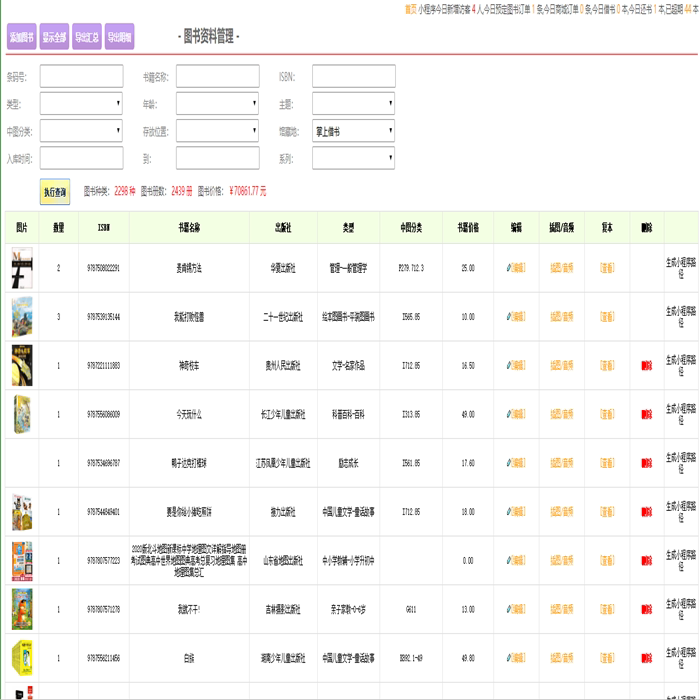Viewport: 700px width, 700px height.
Task: Open the 年龄 dropdown
Action: tap(217, 104)
